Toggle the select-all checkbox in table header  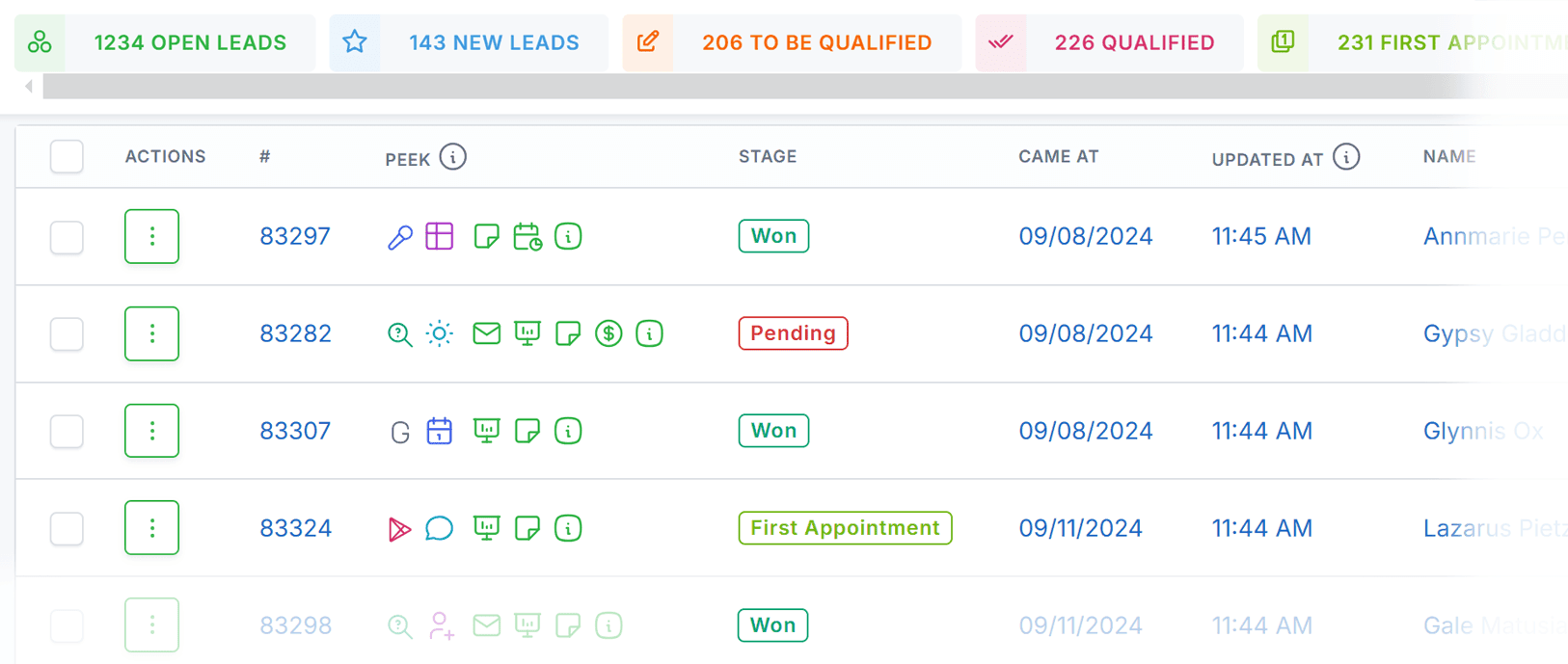pyautogui.click(x=67, y=156)
